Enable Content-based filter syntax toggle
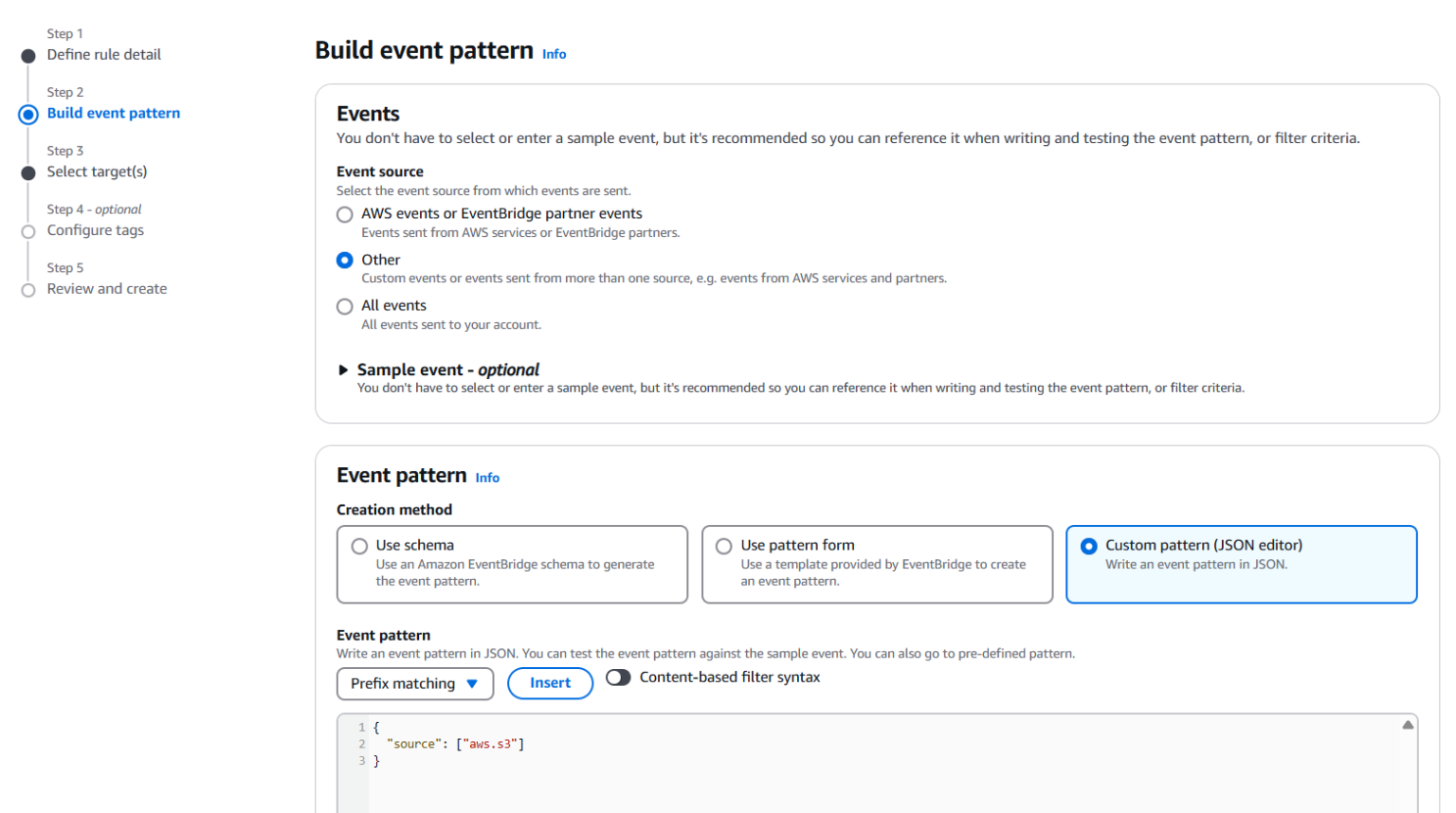This screenshot has width=1456, height=813. 618,677
